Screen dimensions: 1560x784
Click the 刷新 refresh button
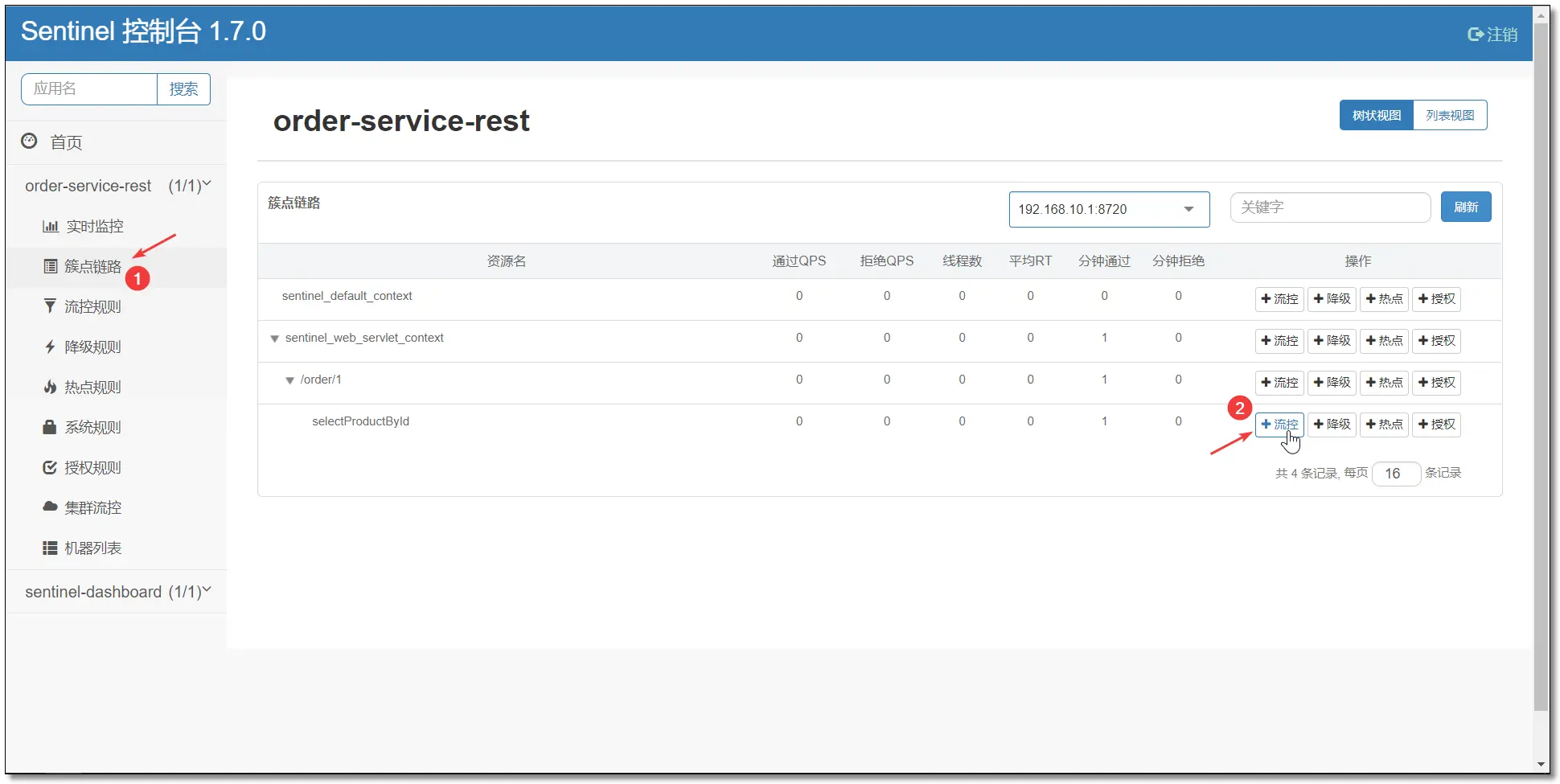pos(1465,207)
